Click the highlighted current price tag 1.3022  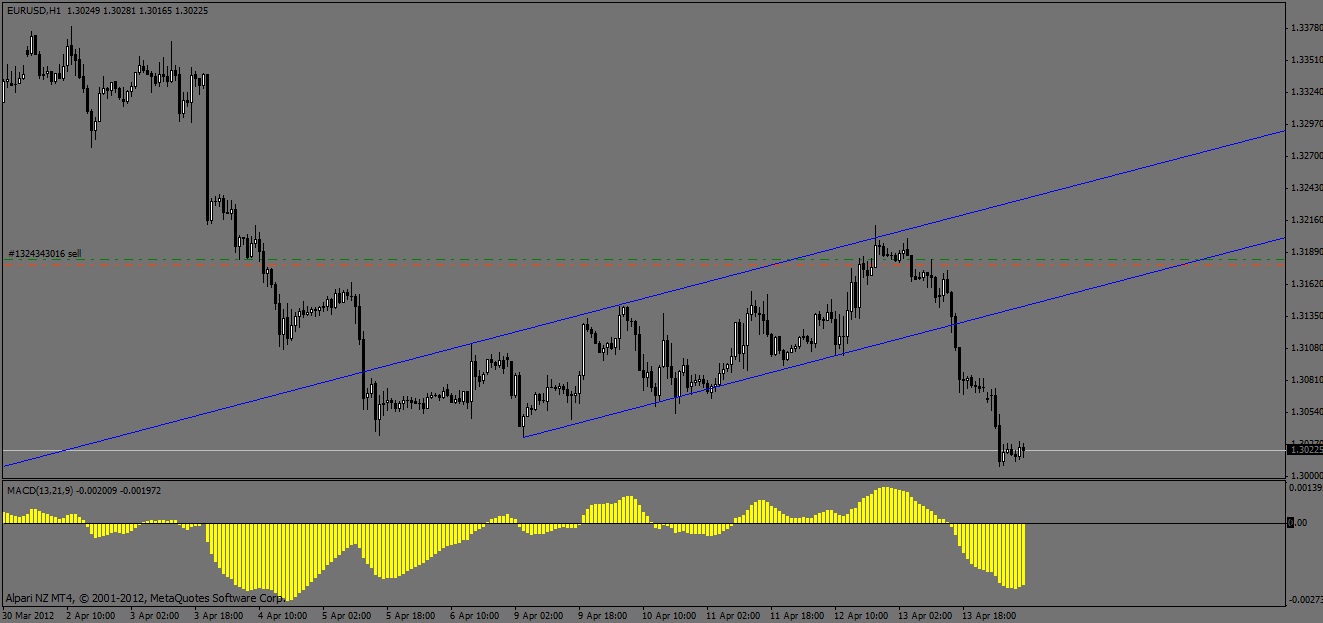point(1305,450)
